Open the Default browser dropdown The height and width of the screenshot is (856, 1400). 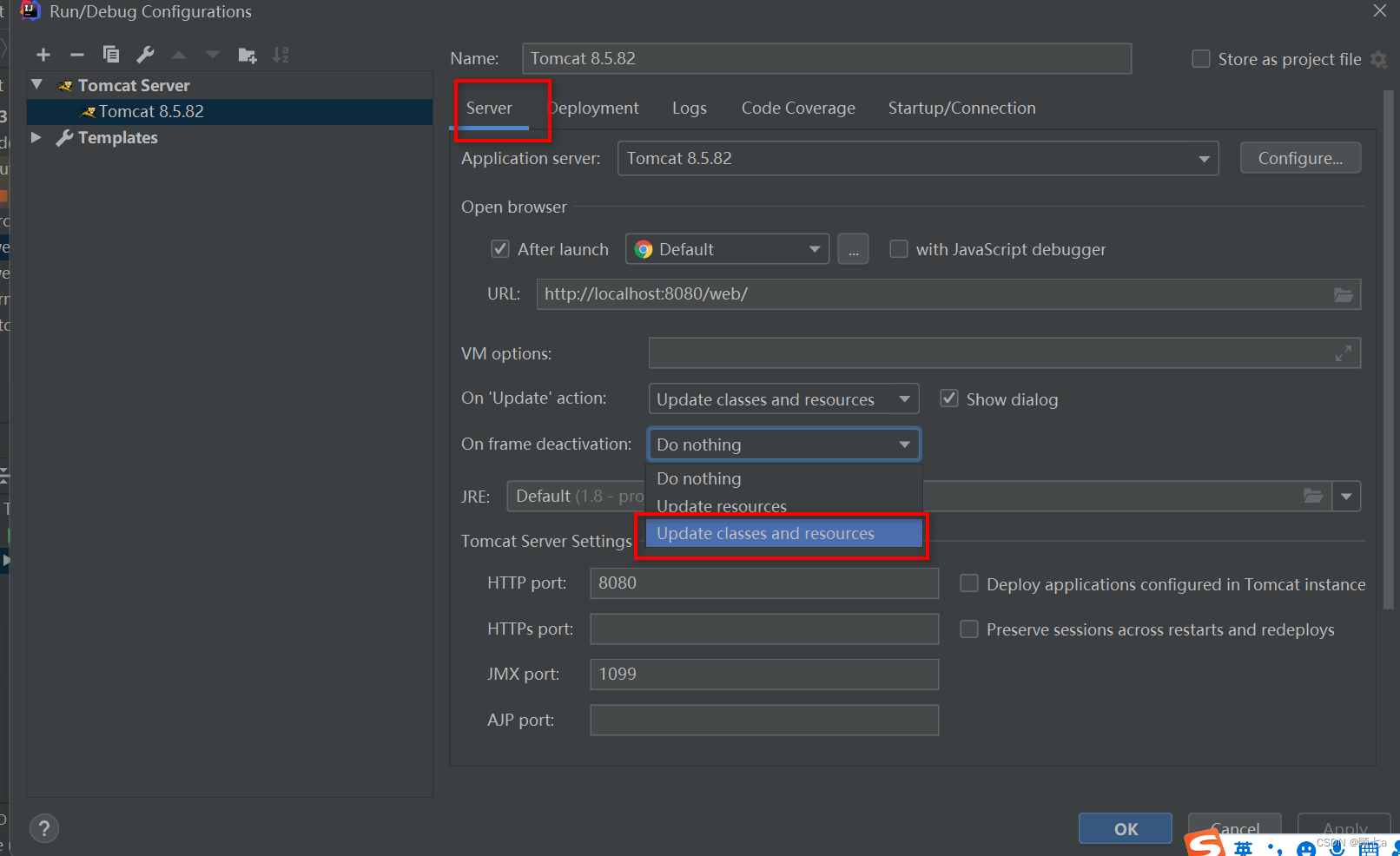(x=728, y=249)
